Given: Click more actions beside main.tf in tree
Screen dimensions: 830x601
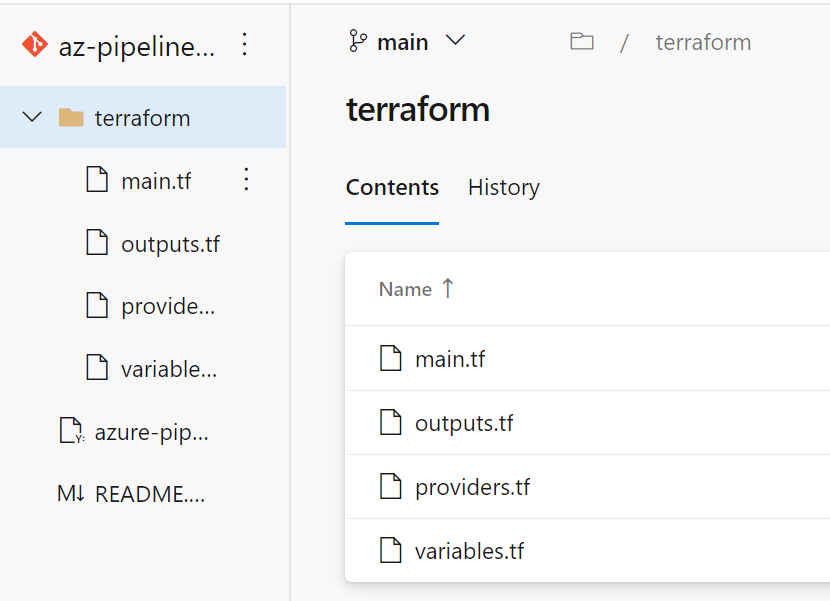Looking at the screenshot, I should point(247,180).
